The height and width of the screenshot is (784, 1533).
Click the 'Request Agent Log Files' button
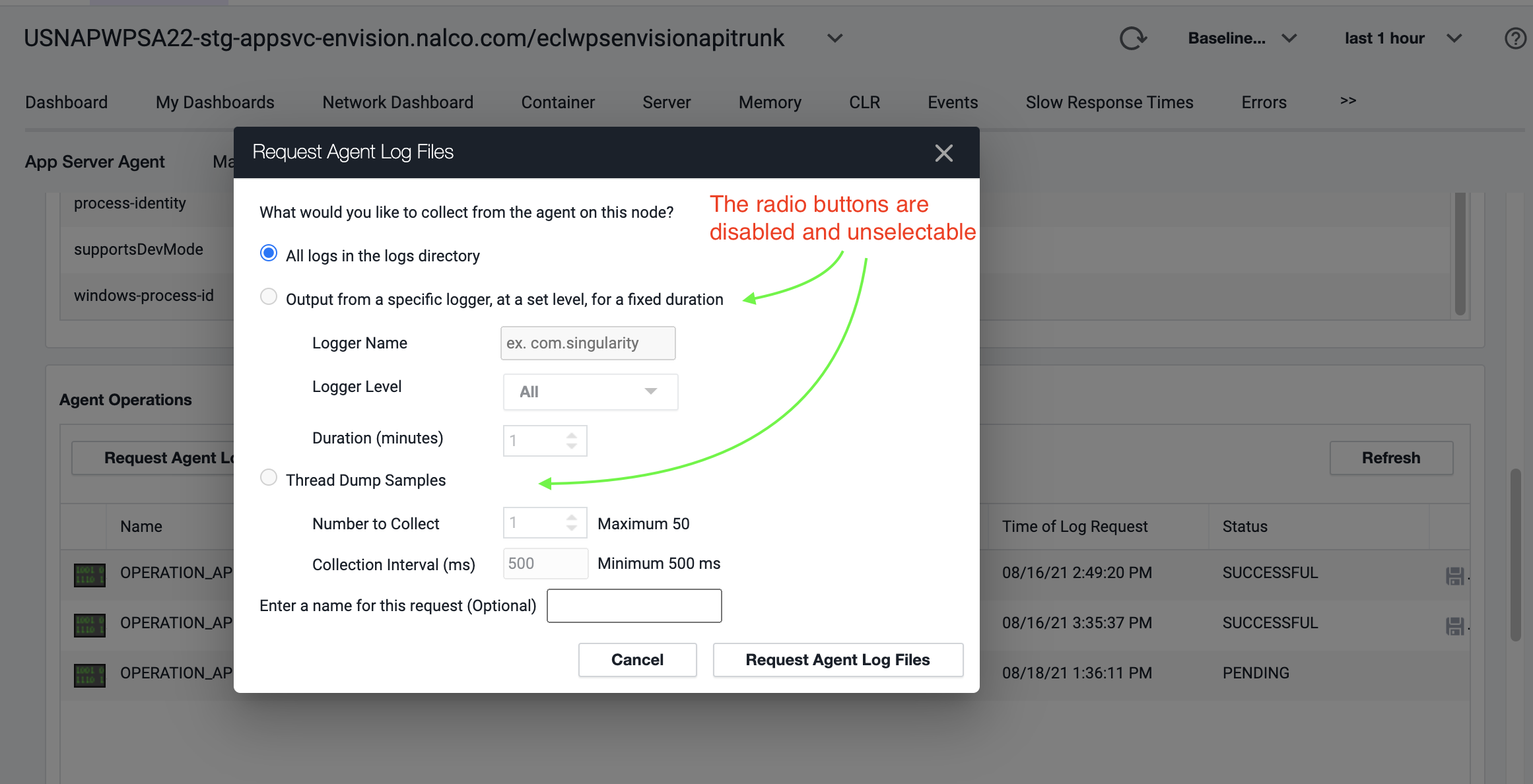tap(838, 659)
